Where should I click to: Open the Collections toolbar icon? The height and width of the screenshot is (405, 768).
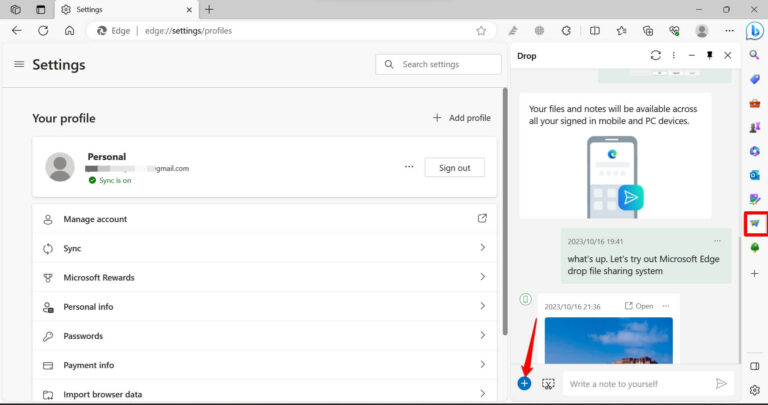[648, 31]
